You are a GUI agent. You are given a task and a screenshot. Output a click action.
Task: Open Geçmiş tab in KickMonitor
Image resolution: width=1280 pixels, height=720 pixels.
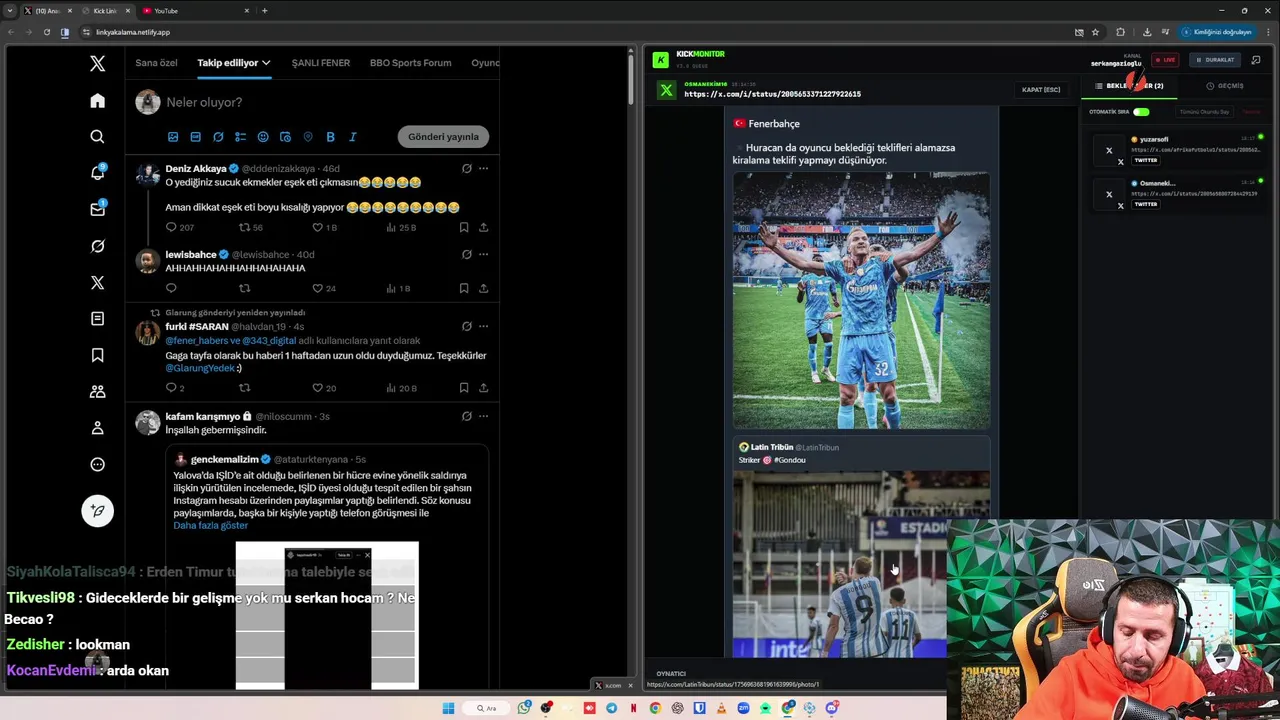pyautogui.click(x=1225, y=86)
